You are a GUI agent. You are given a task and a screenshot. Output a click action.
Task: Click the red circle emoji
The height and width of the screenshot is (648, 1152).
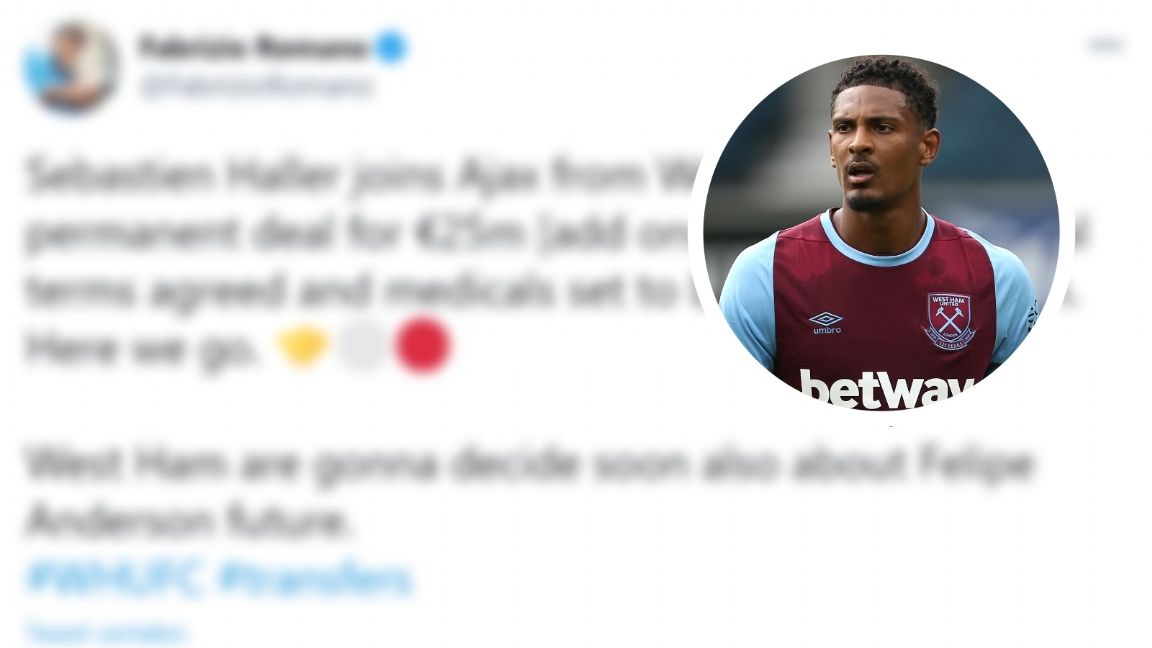(x=422, y=345)
